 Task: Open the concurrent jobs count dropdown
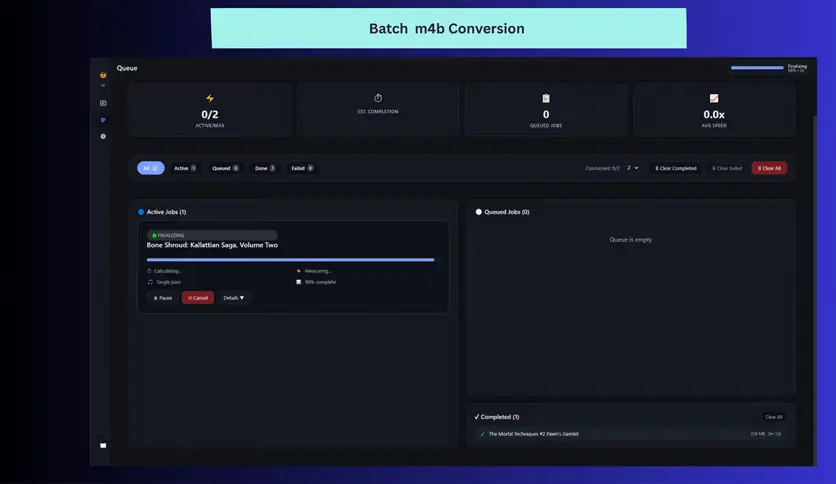(632, 168)
